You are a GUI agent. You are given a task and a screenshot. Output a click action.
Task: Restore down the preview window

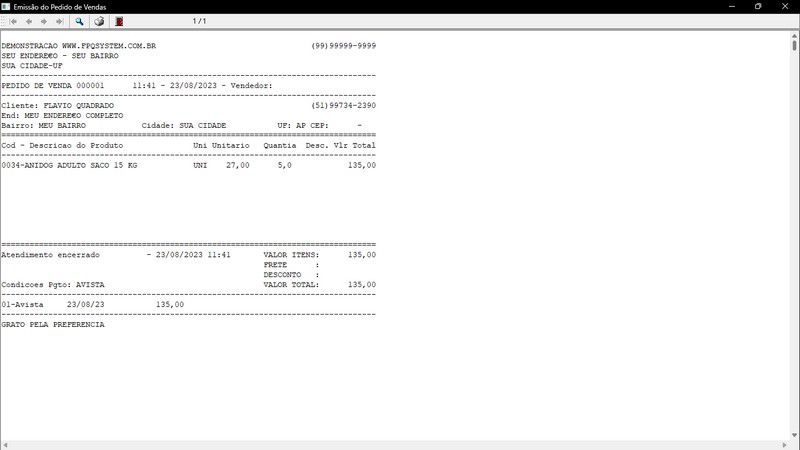[758, 7]
